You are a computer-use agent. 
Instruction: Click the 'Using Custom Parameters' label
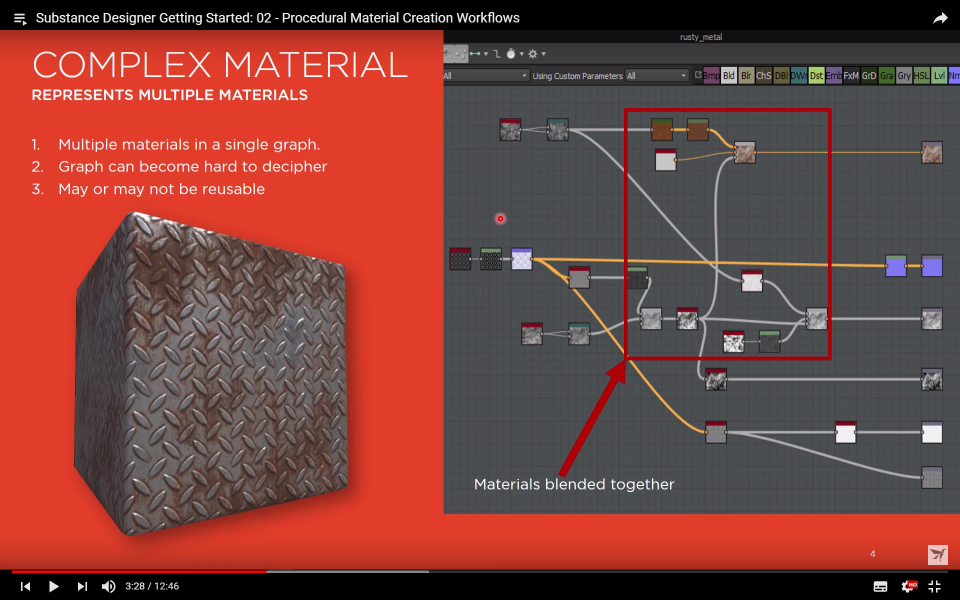(577, 76)
